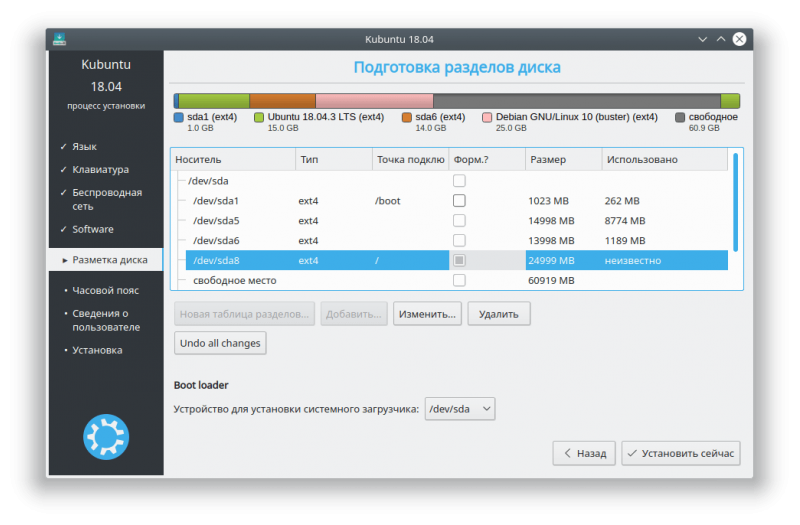Click green Ubuntu 18.04.3 LTS legend swatch

(259, 117)
